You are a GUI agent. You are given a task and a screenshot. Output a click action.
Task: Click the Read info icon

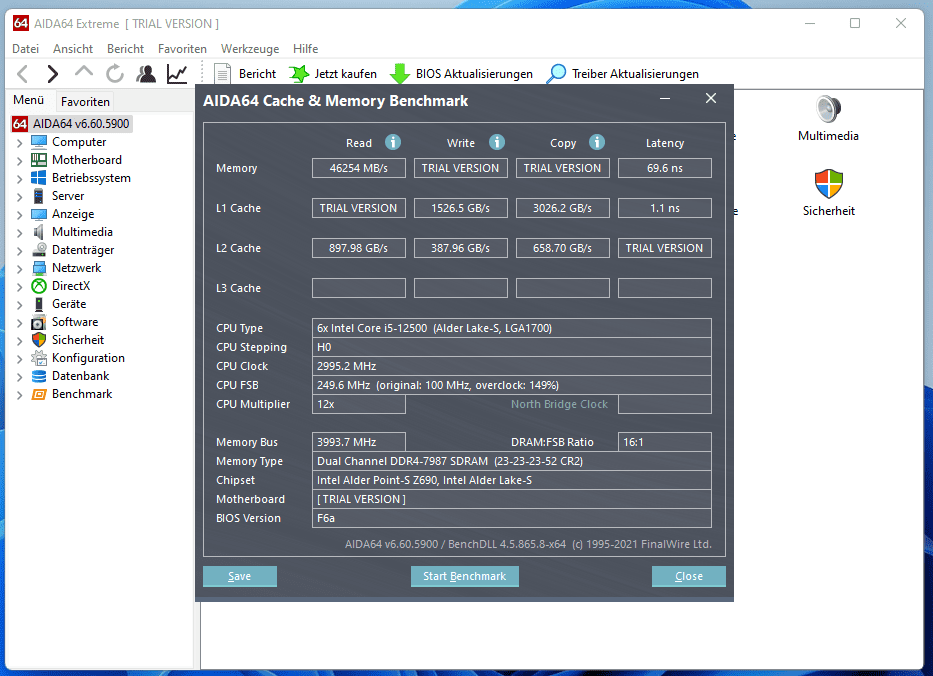coord(393,142)
